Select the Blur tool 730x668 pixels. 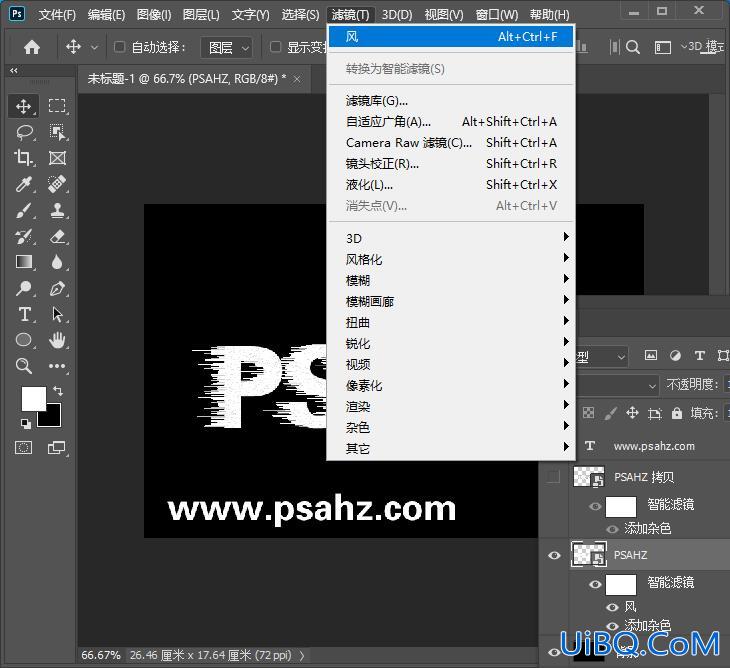pyautogui.click(x=57, y=262)
